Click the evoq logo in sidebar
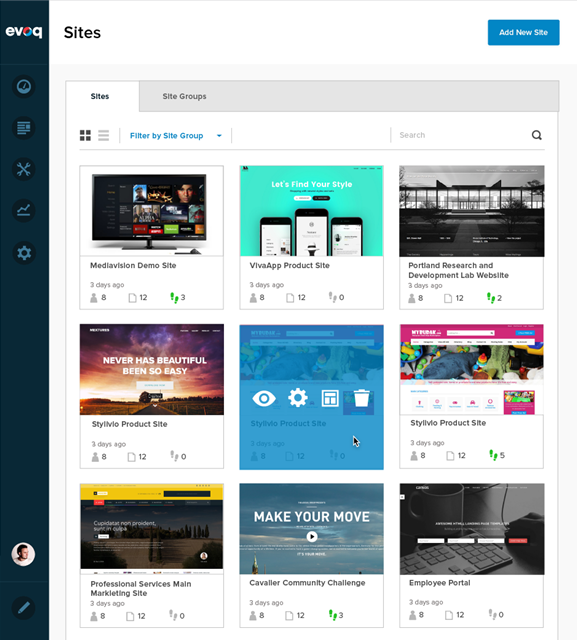Screen dimensions: 577x640 24,31
